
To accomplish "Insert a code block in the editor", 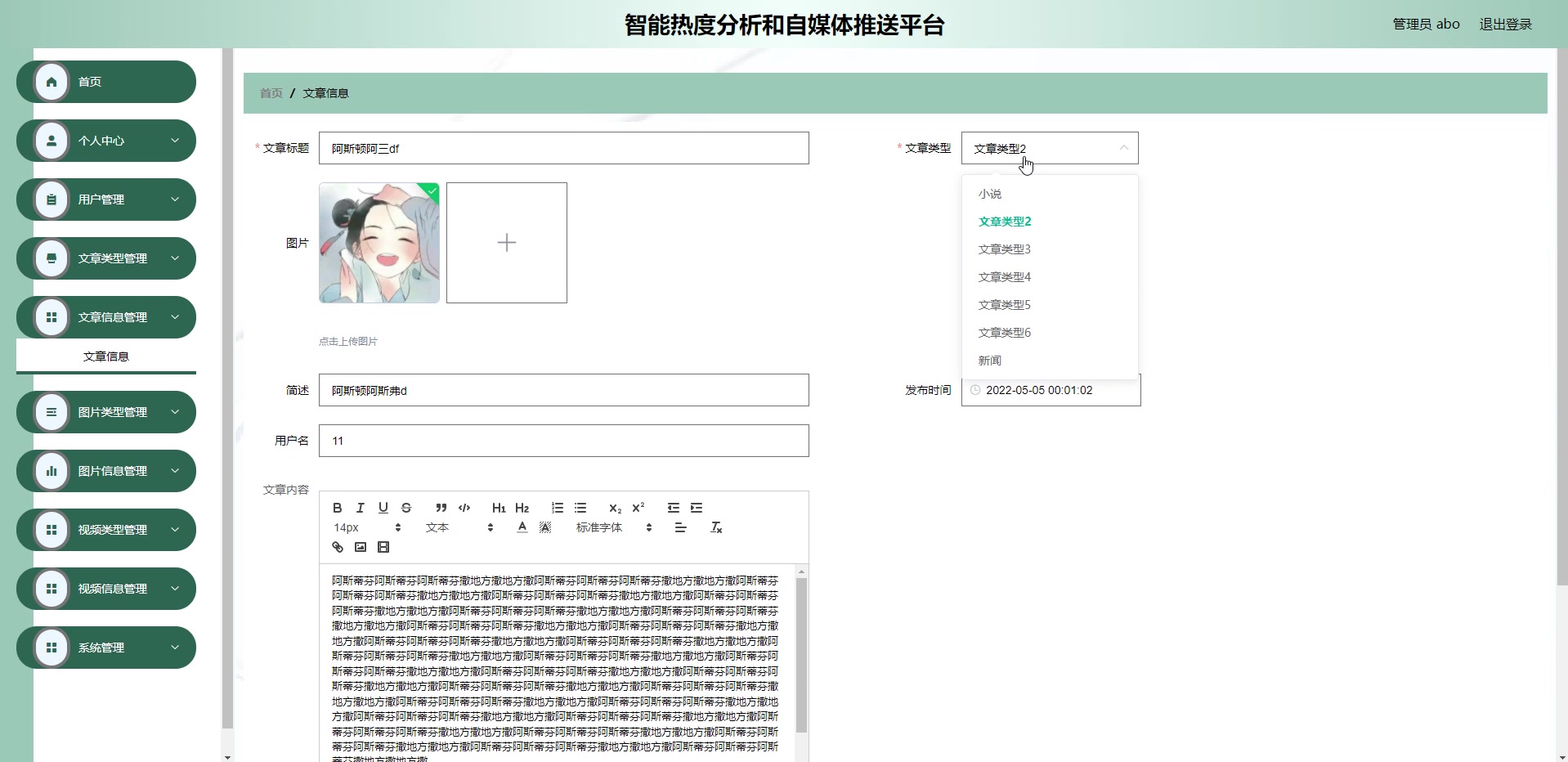I will (x=464, y=508).
